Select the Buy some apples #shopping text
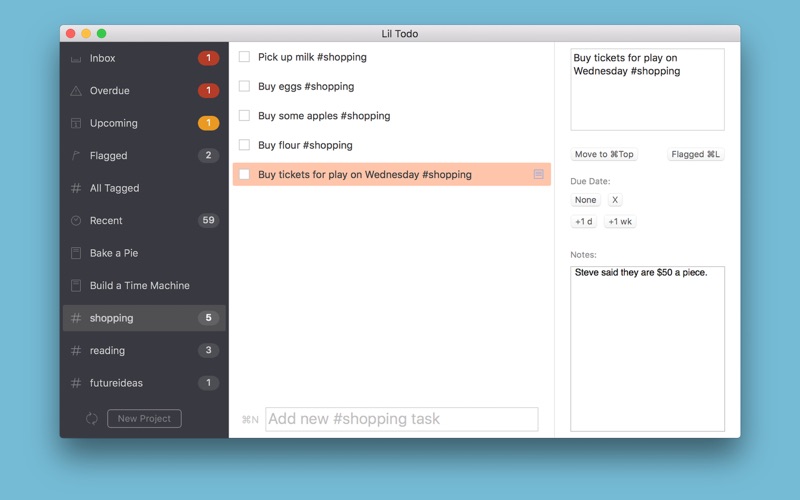The width and height of the screenshot is (800, 500). click(x=324, y=115)
